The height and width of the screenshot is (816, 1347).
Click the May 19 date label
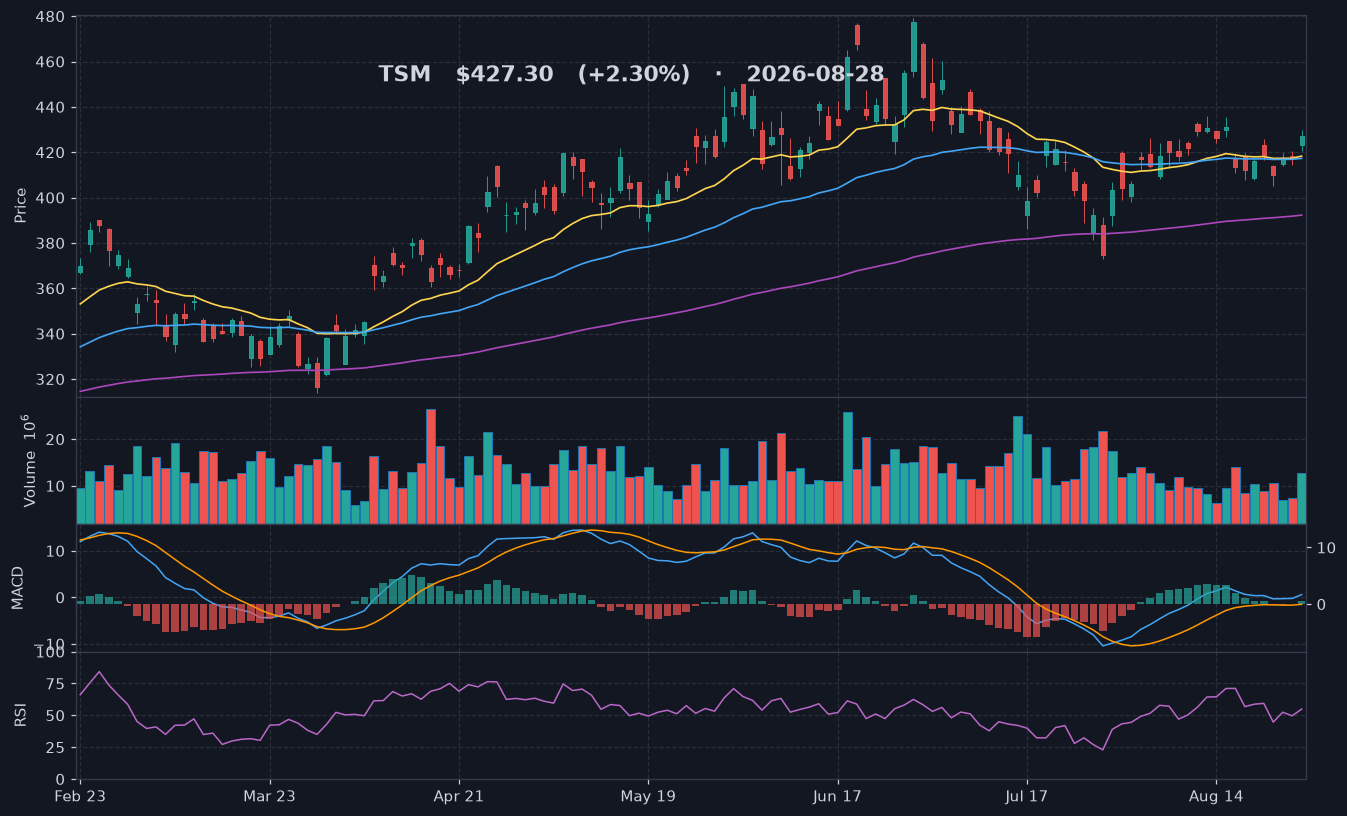point(648,797)
